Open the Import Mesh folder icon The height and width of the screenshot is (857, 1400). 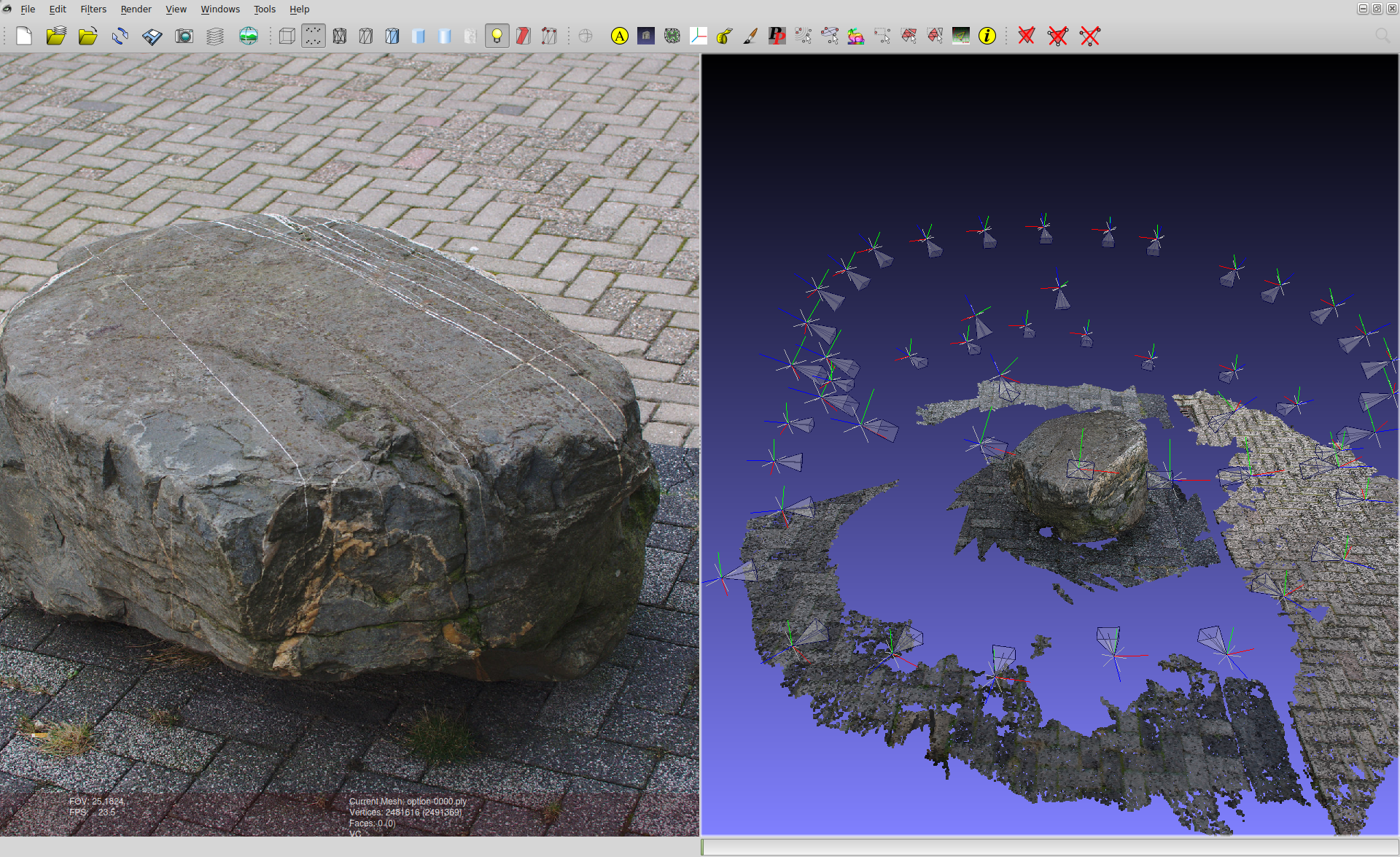coord(88,36)
